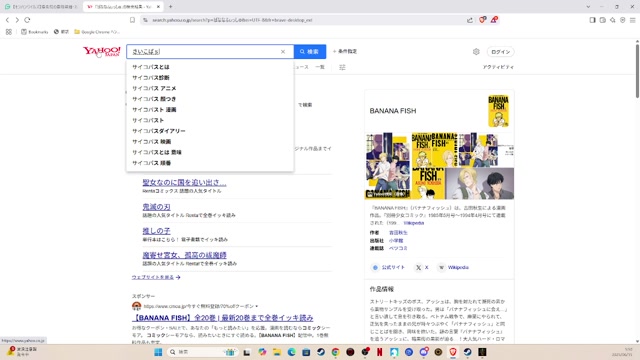Toggle the browser sidebar panel icon
This screenshot has height=360, width=640.
click(592, 20)
